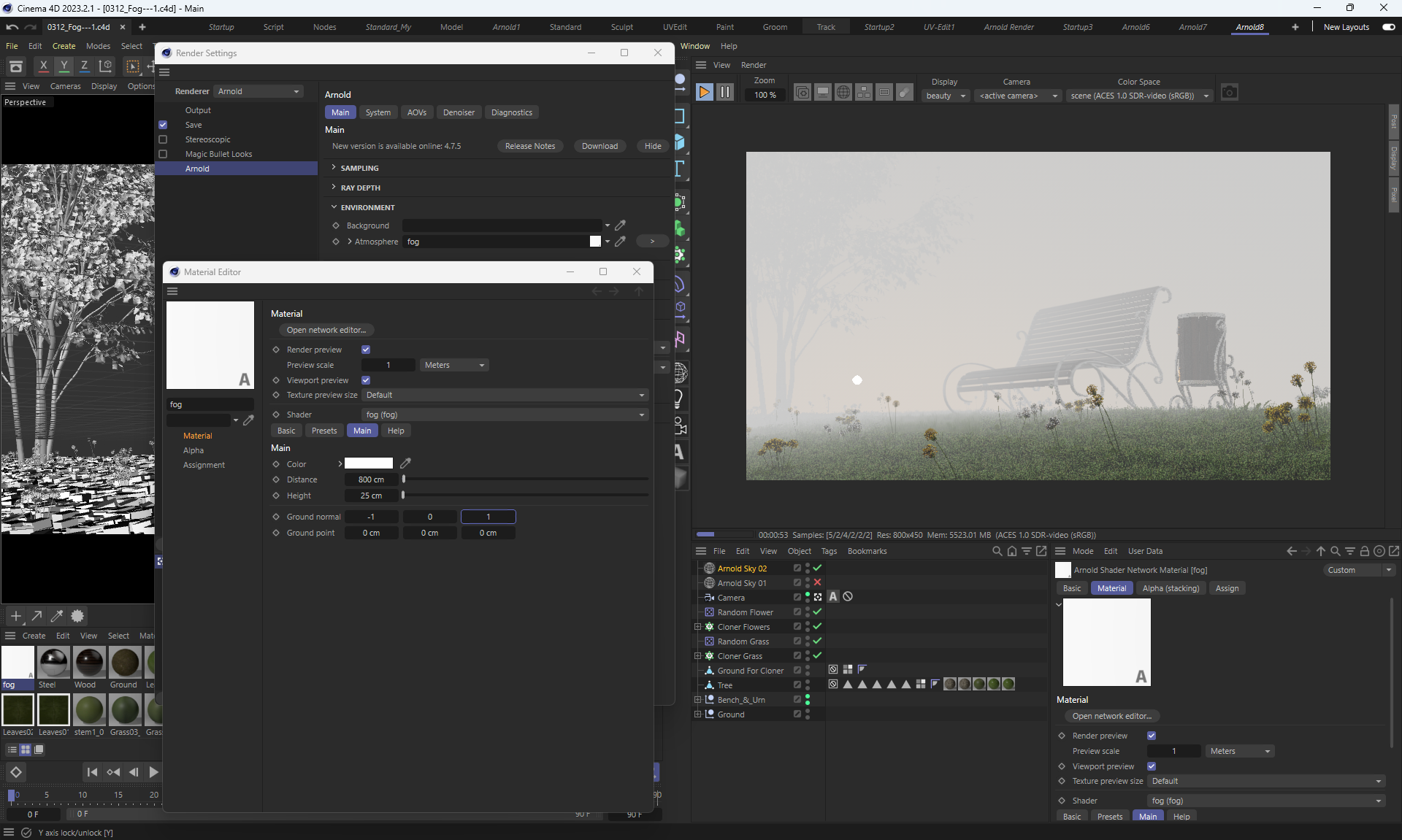Click the globe icon in the IPR toolbar
Viewport: 1402px width, 840px height.
click(843, 93)
